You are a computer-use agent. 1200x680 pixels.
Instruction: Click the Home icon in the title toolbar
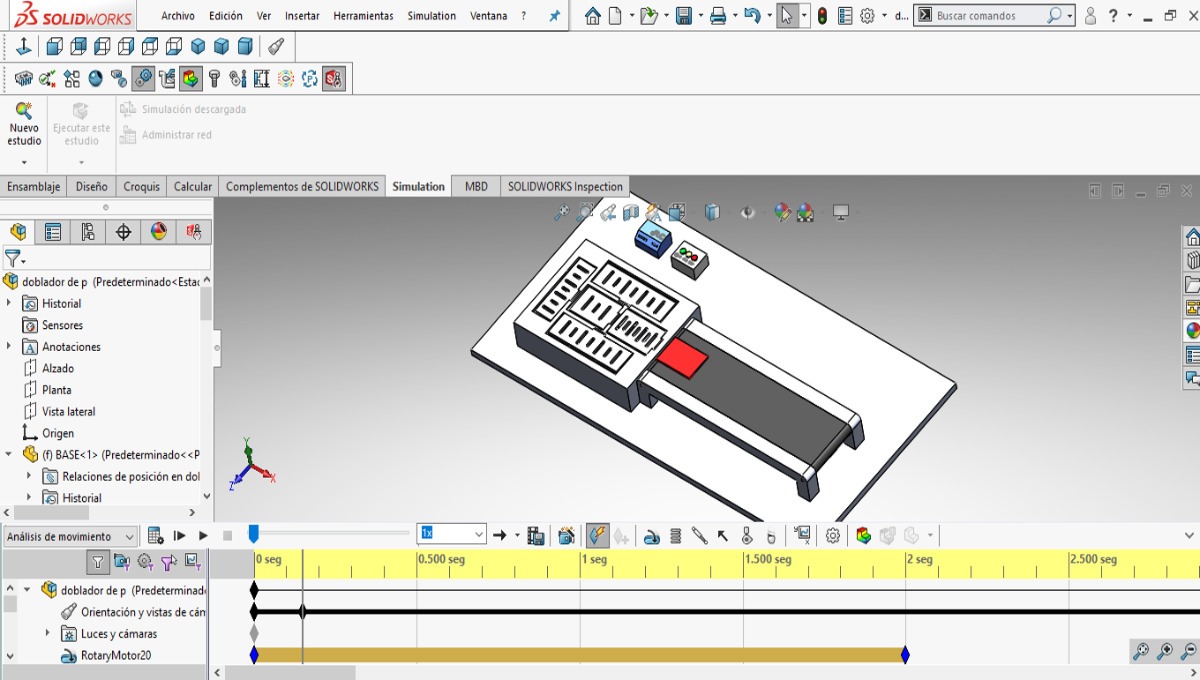[593, 16]
